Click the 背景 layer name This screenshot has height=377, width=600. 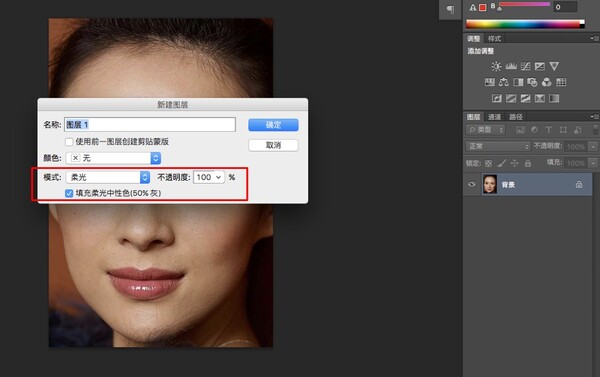[508, 185]
